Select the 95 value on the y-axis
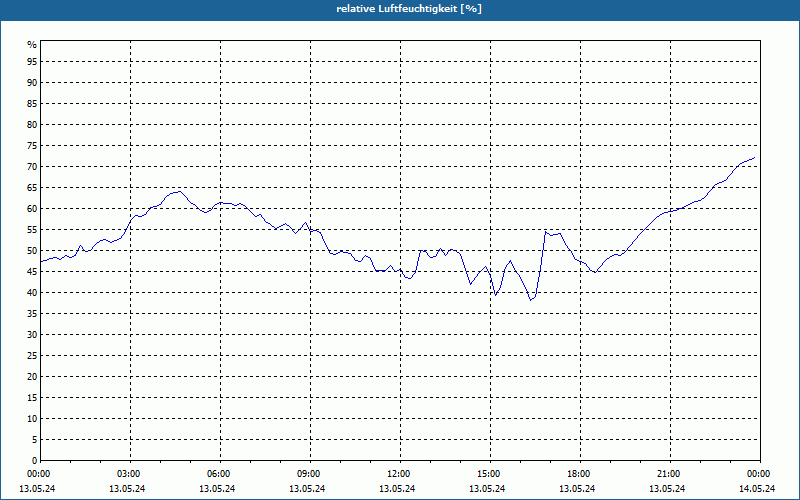Screen dimensions: 800x500 tap(32, 62)
